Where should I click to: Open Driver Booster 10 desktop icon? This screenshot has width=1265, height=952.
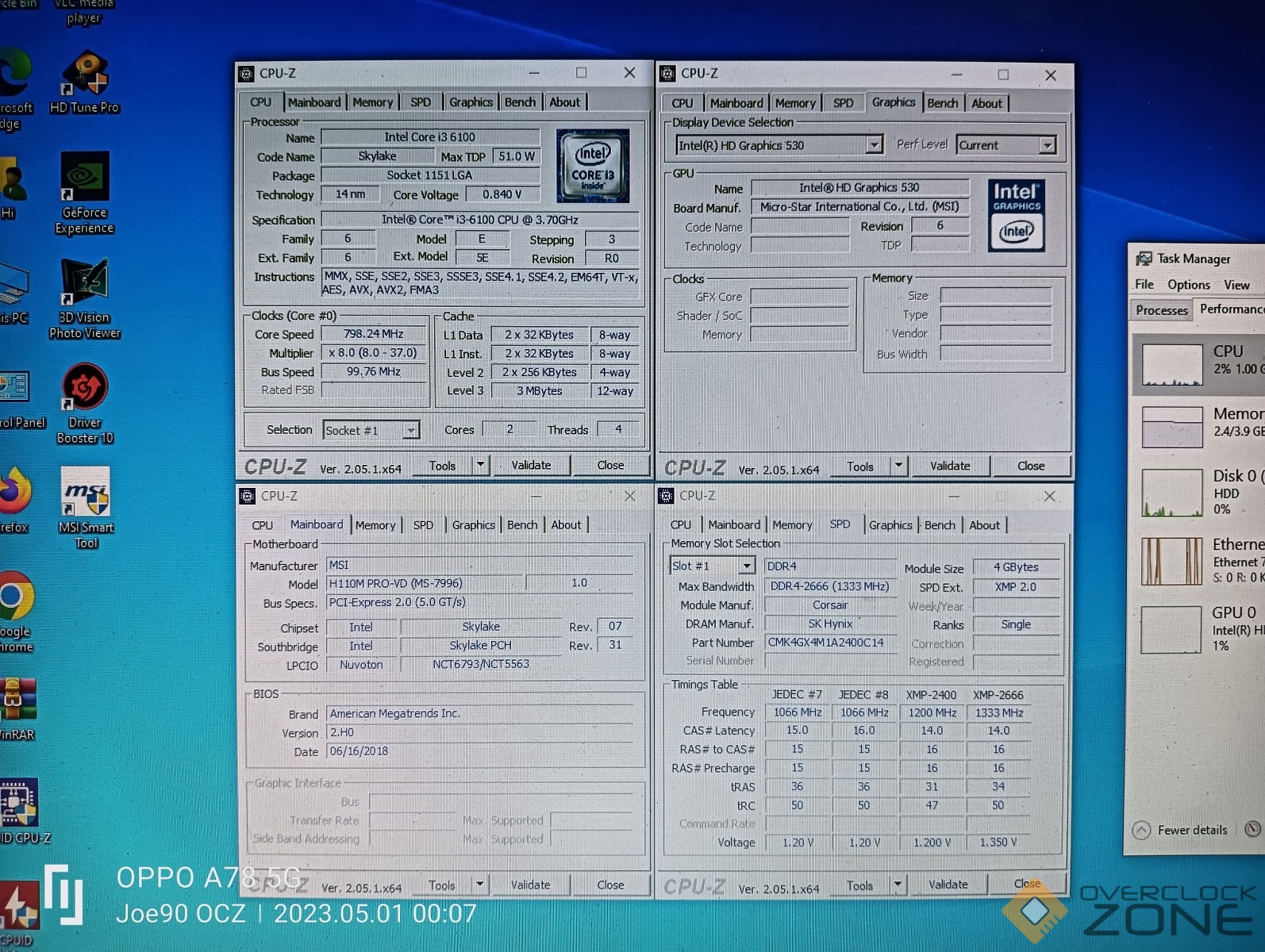(x=85, y=403)
